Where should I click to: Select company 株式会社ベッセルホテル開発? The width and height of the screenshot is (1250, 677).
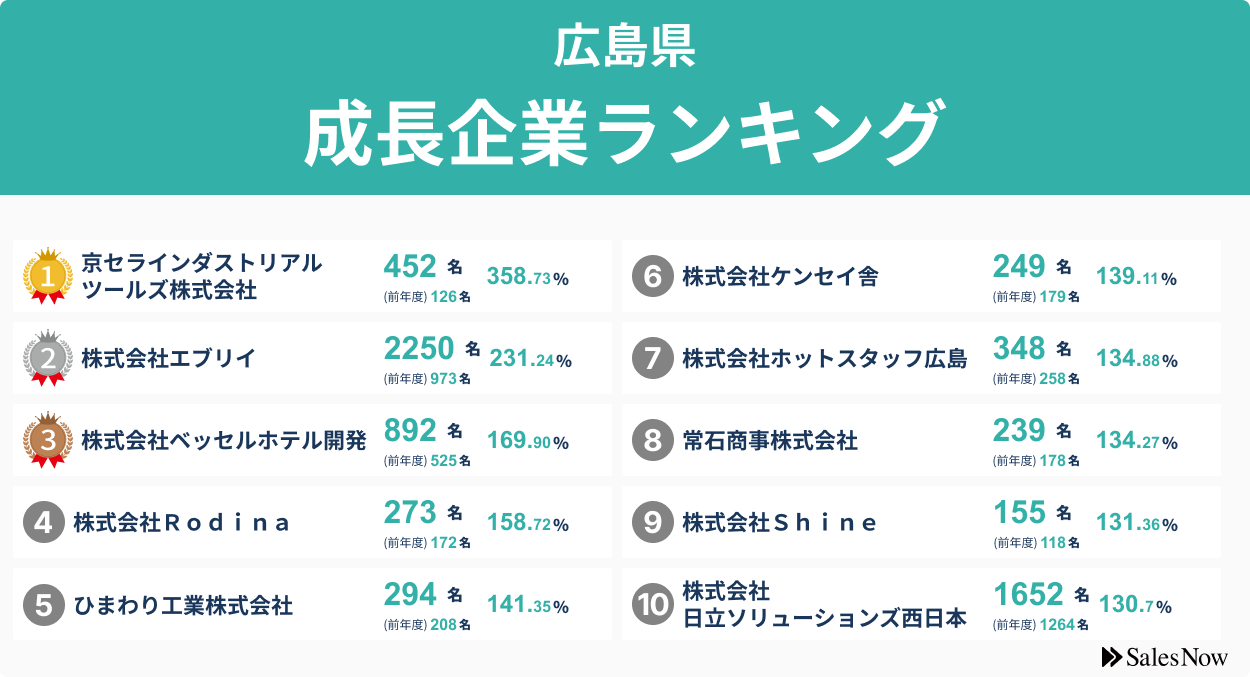[x=224, y=440]
